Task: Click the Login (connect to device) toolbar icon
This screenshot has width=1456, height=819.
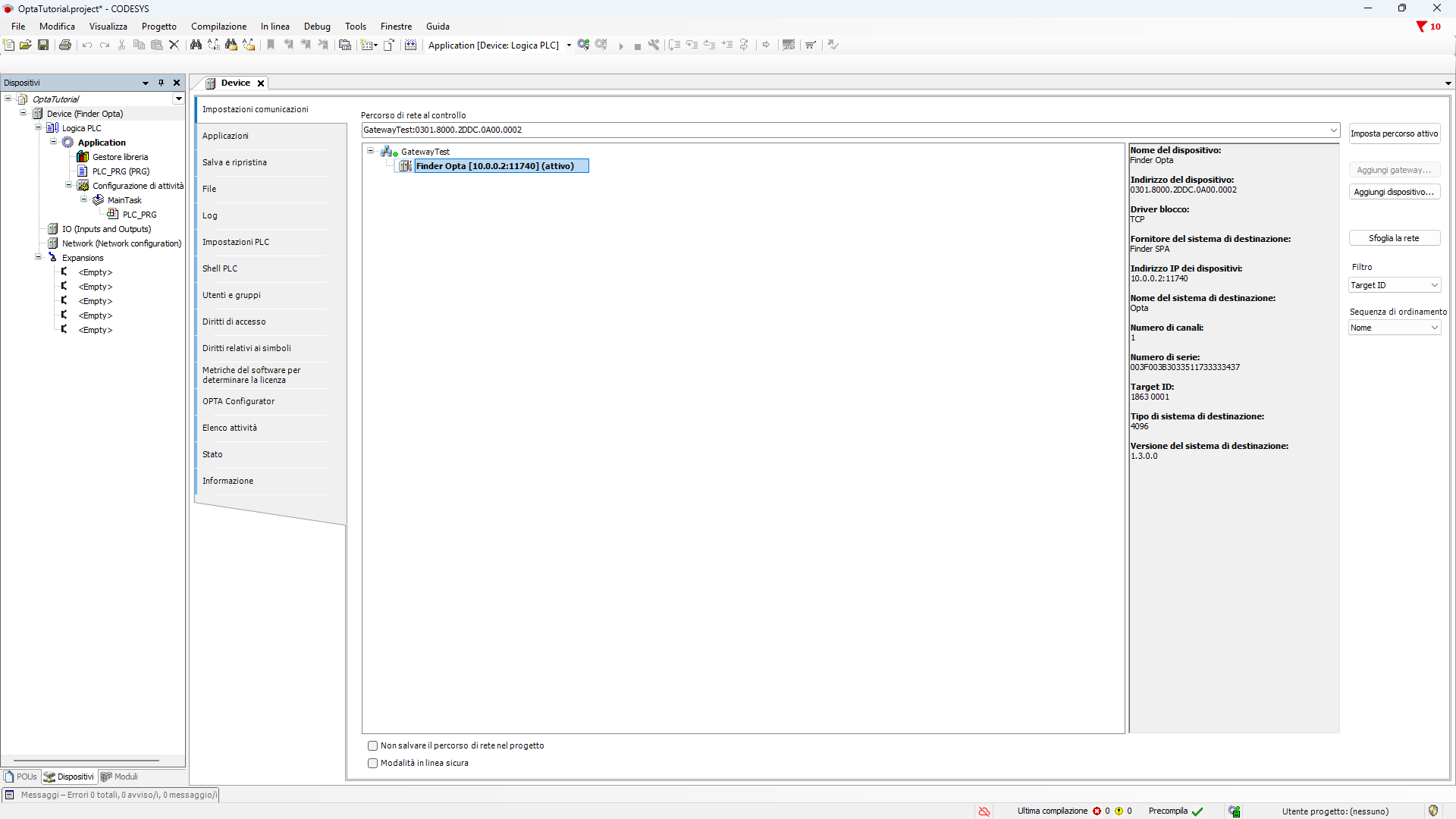Action: pyautogui.click(x=582, y=45)
